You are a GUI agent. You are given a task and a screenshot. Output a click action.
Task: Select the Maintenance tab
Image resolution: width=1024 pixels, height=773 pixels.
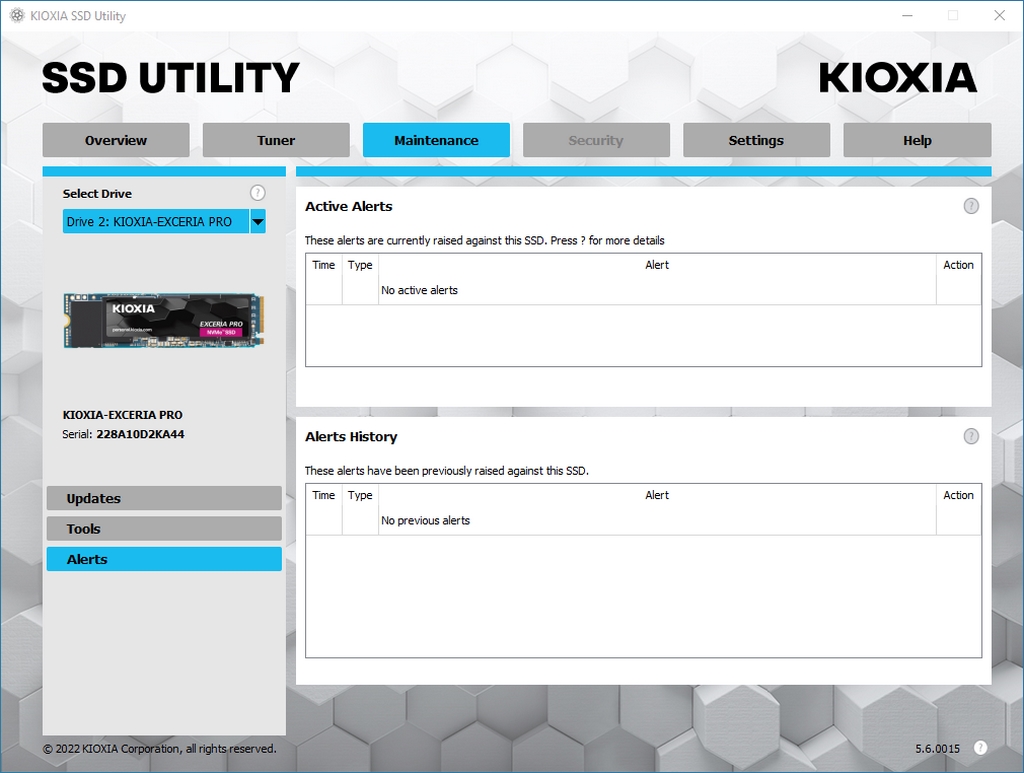(436, 140)
